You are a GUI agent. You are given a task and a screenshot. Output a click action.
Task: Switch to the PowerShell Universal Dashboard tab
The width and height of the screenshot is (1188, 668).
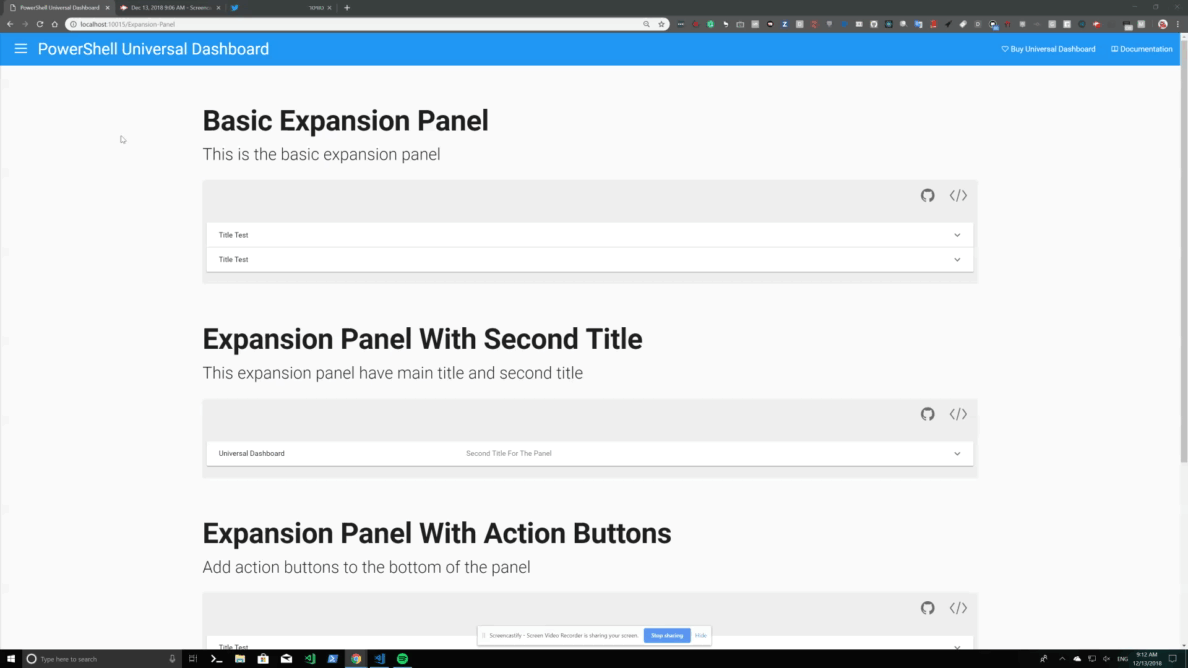point(57,7)
